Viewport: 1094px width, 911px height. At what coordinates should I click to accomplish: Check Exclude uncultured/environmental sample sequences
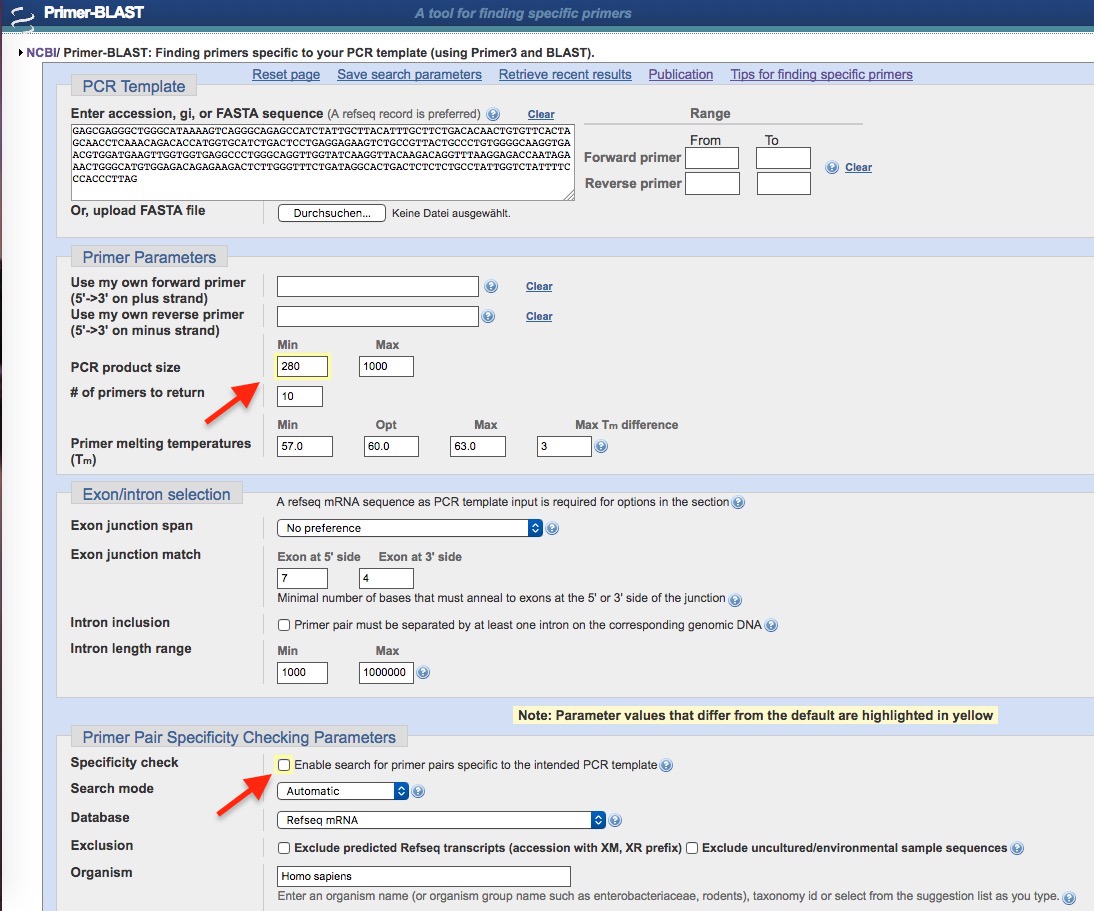(x=692, y=848)
